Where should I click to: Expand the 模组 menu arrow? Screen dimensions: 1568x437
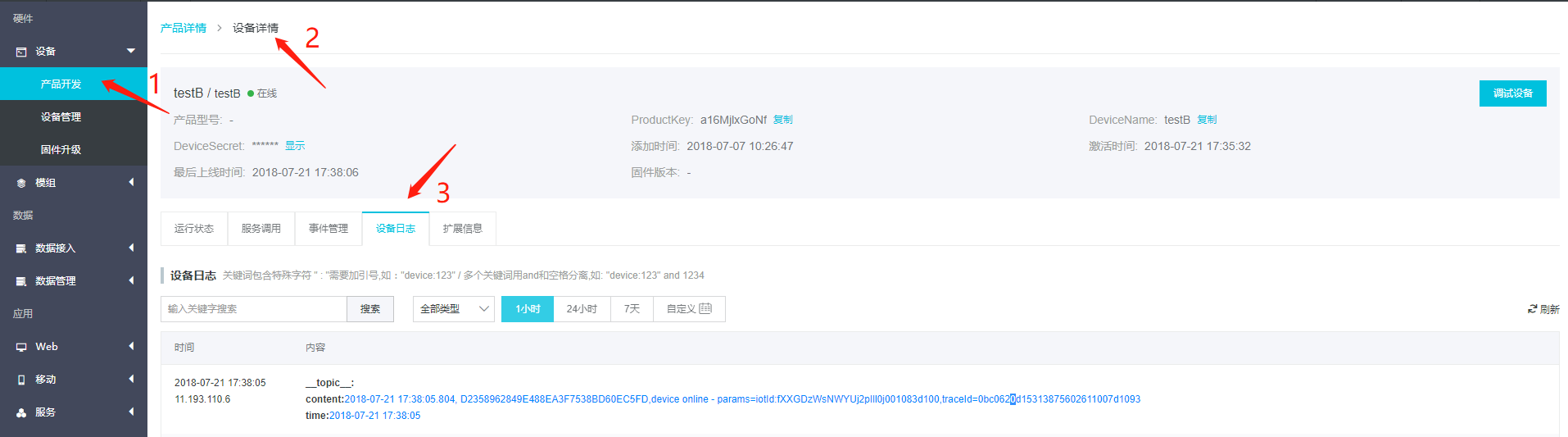point(131,182)
